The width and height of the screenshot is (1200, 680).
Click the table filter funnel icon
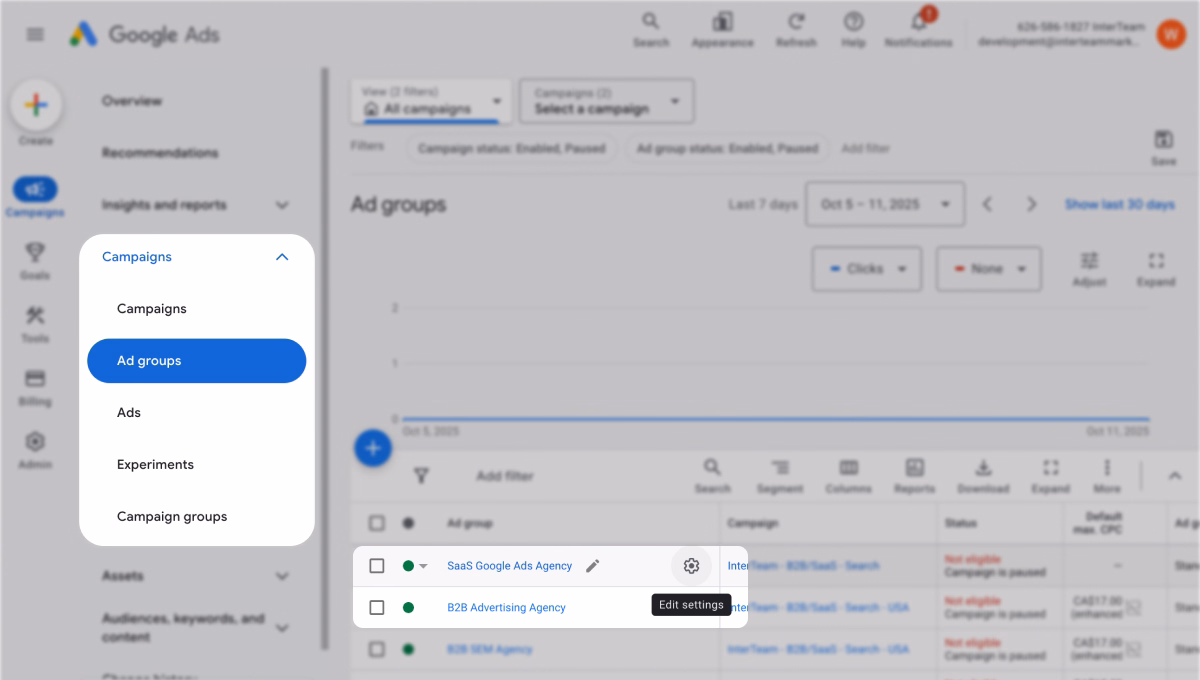[x=421, y=476]
